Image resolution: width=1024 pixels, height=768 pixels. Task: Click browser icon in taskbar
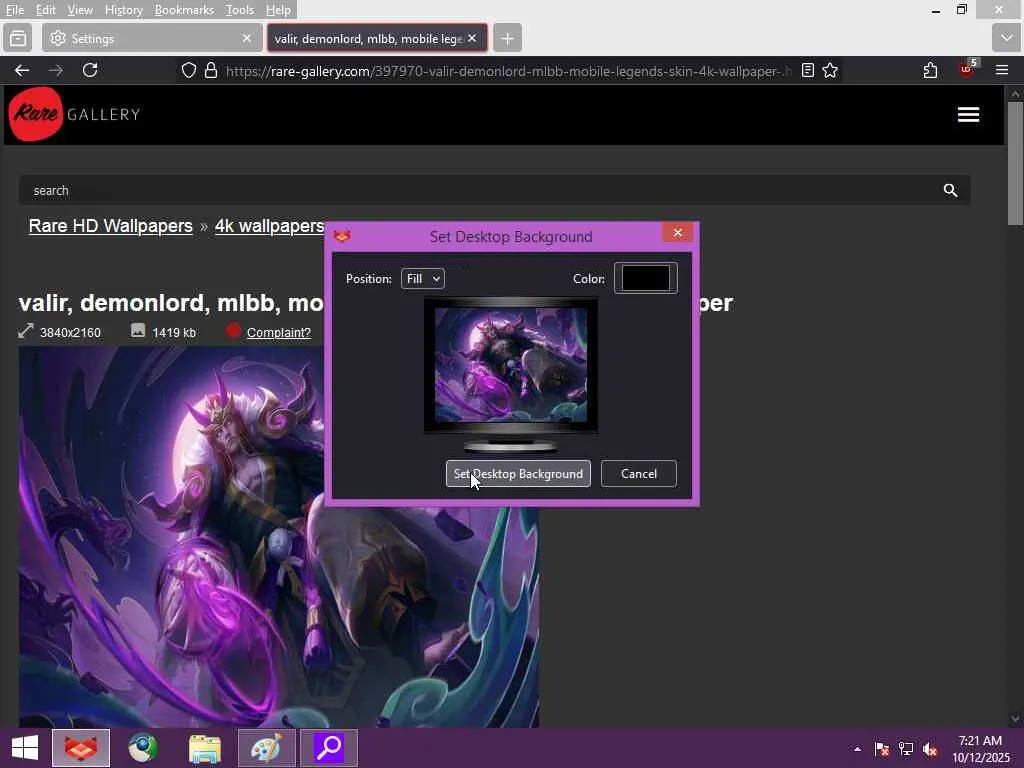tap(81, 748)
